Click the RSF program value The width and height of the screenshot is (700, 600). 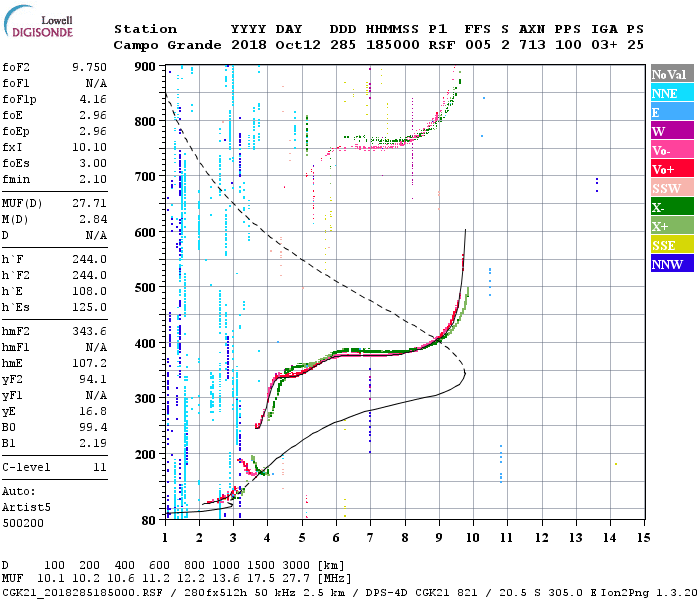pos(442,45)
